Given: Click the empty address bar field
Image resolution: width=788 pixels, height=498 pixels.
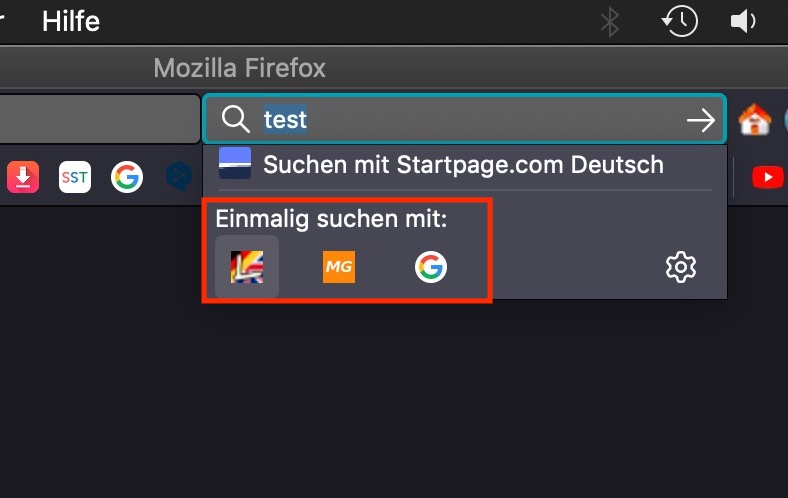Looking at the screenshot, I should pyautogui.click(x=100, y=119).
